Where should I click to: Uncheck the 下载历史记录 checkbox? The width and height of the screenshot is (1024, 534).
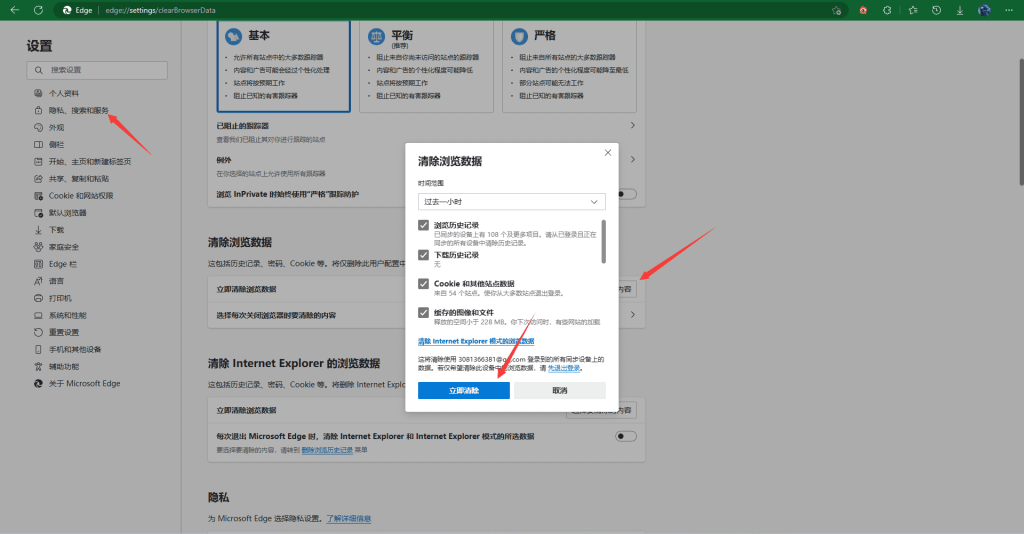click(x=423, y=255)
